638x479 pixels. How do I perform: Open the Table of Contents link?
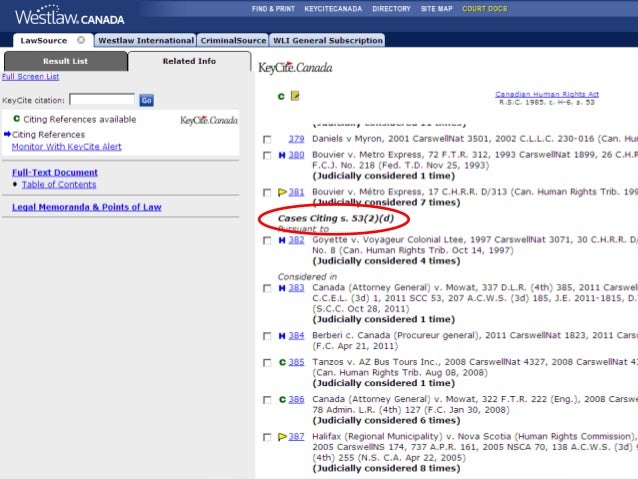coord(59,184)
